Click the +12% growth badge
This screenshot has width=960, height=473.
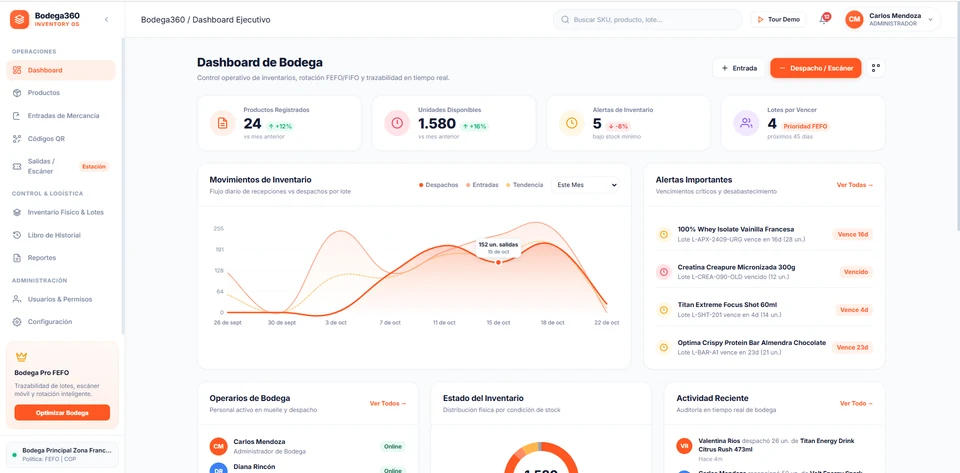click(280, 126)
